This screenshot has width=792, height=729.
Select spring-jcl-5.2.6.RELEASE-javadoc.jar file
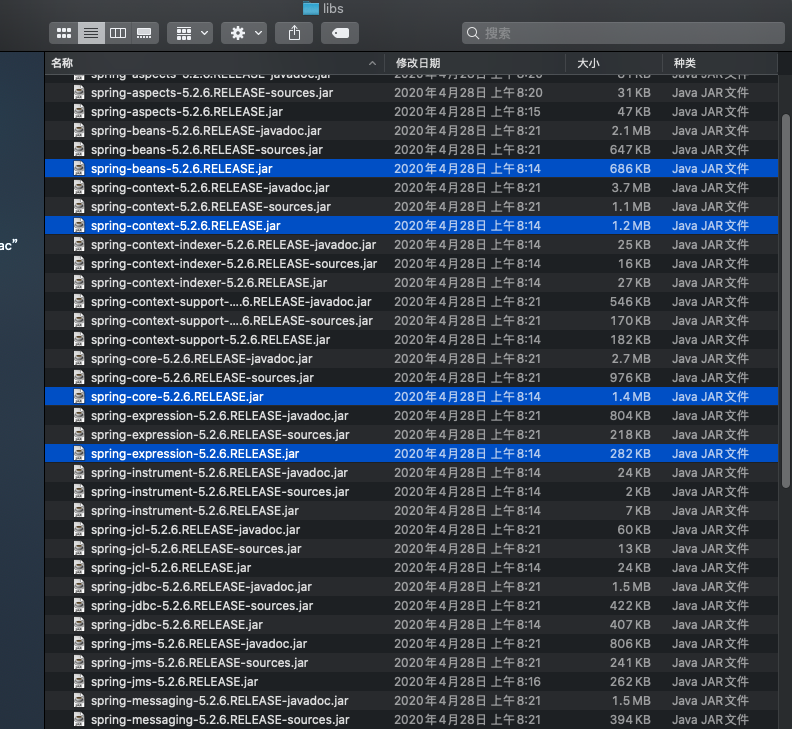(412, 529)
